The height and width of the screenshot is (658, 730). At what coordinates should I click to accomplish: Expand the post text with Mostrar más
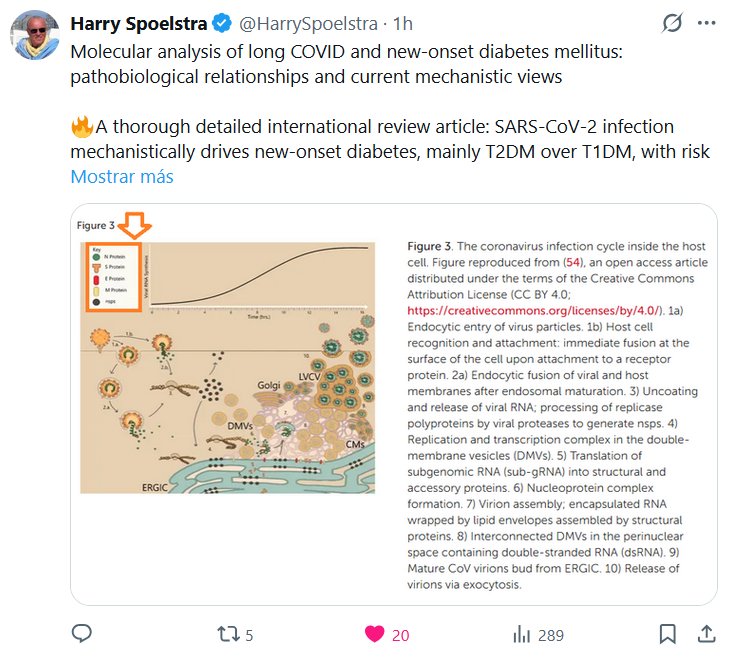pos(121,177)
